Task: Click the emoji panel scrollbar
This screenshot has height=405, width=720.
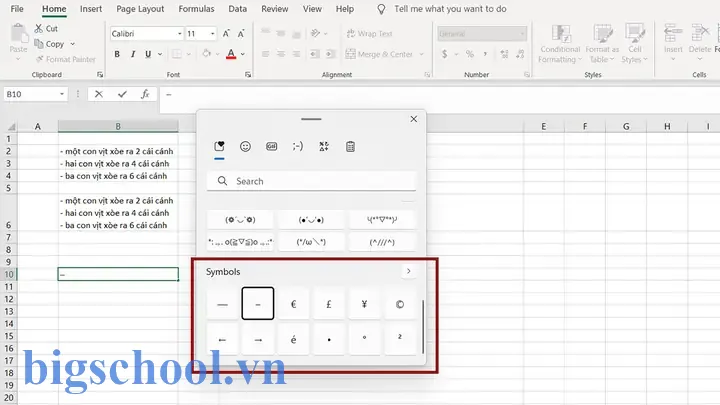Action: pyautogui.click(x=422, y=326)
